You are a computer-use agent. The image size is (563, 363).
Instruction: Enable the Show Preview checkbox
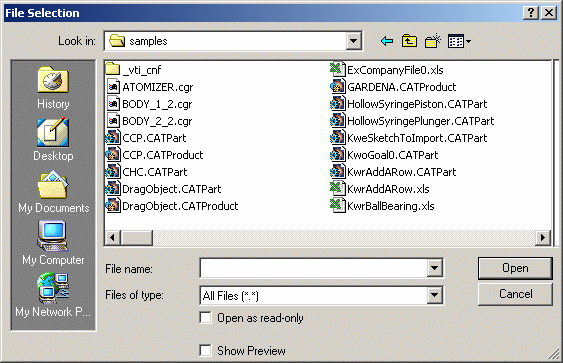tap(205, 350)
